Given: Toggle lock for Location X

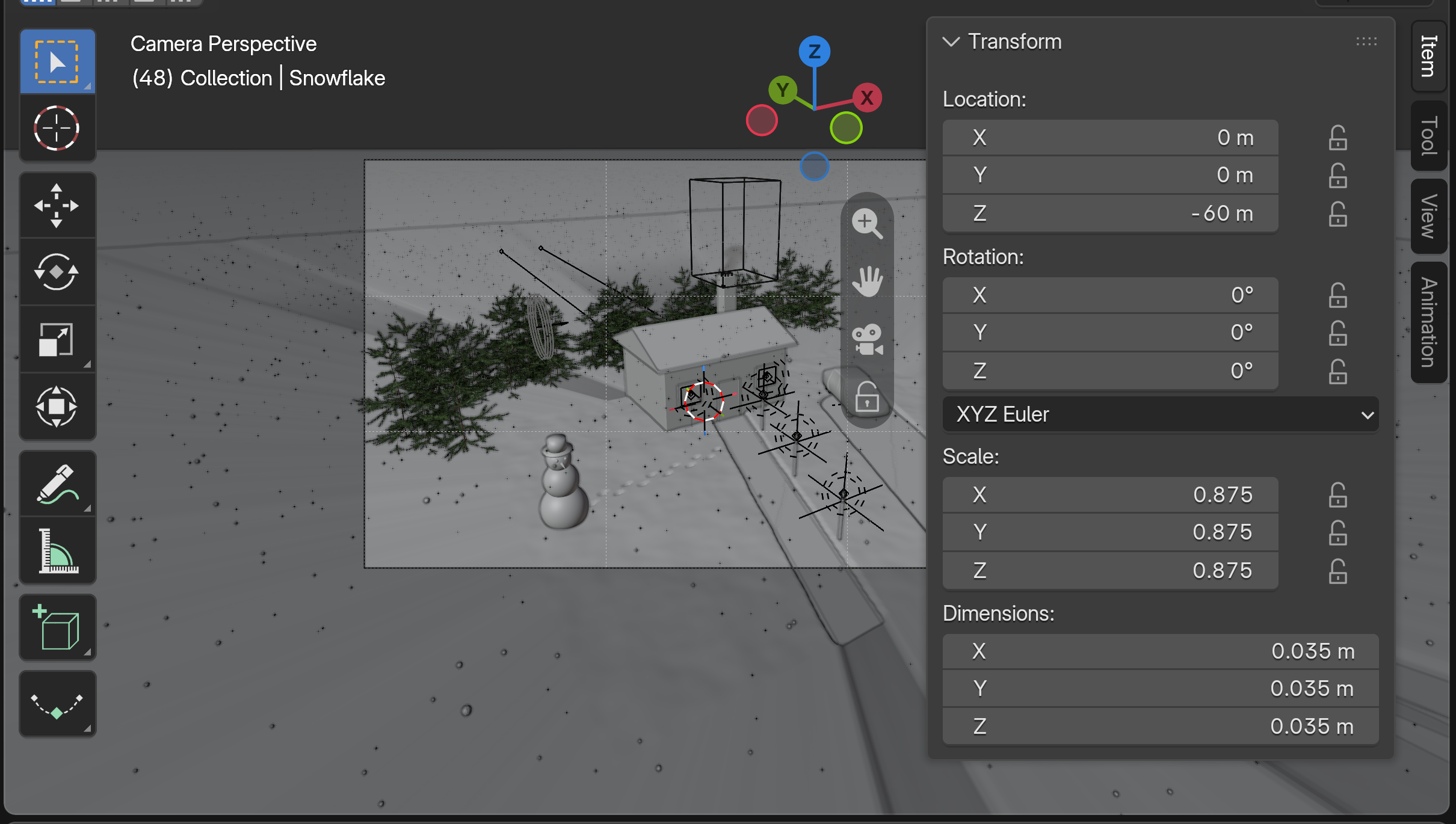Looking at the screenshot, I should tap(1337, 138).
